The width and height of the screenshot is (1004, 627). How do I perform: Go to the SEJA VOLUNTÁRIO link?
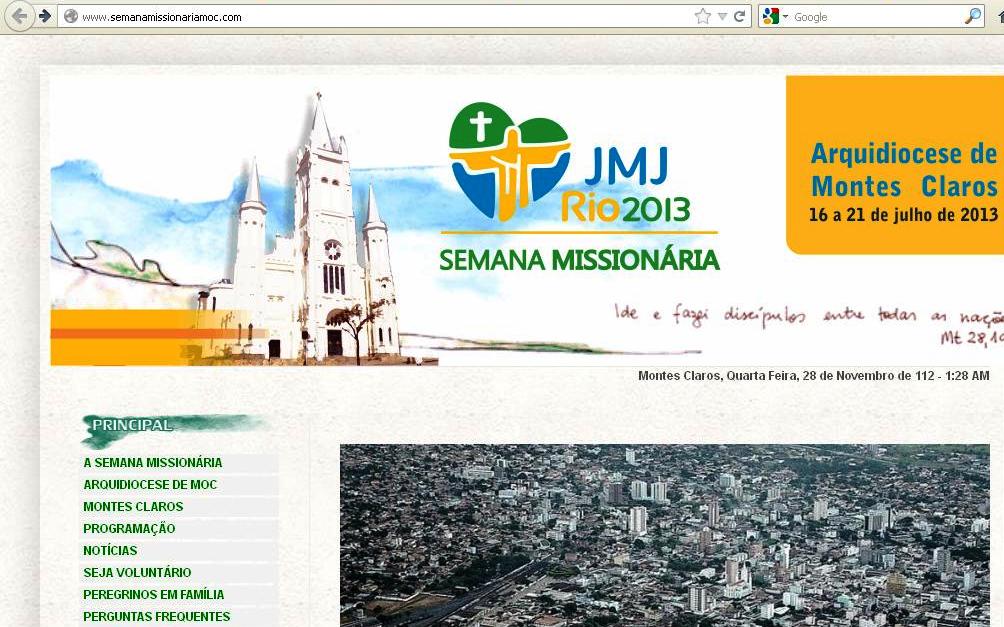[137, 572]
